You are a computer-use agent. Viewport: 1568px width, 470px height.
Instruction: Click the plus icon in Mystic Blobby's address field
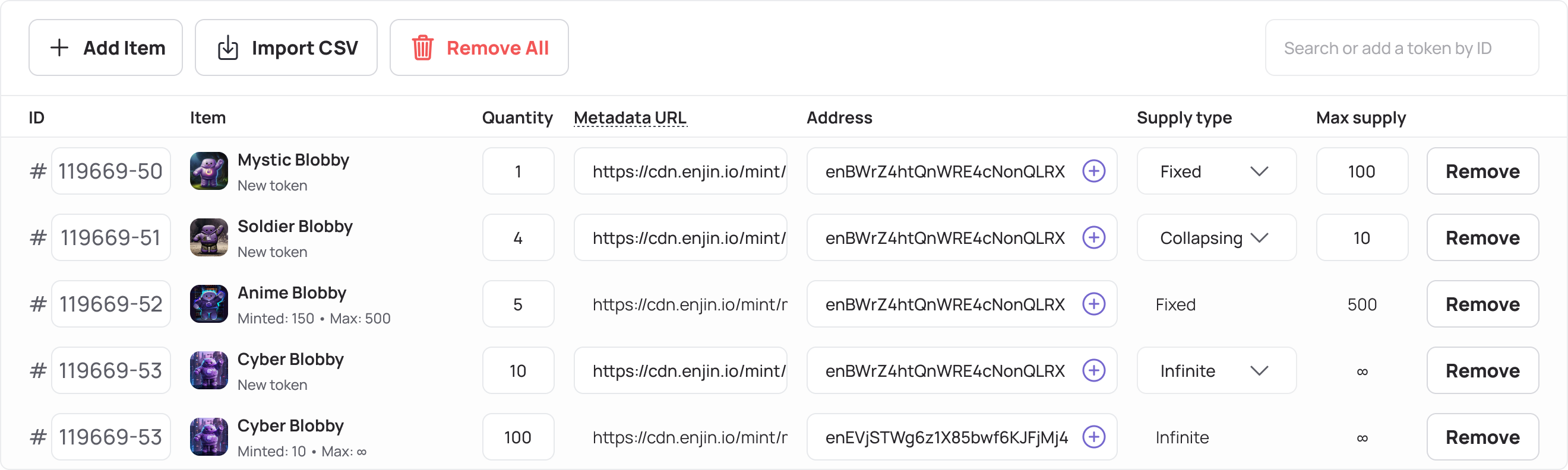coord(1094,171)
